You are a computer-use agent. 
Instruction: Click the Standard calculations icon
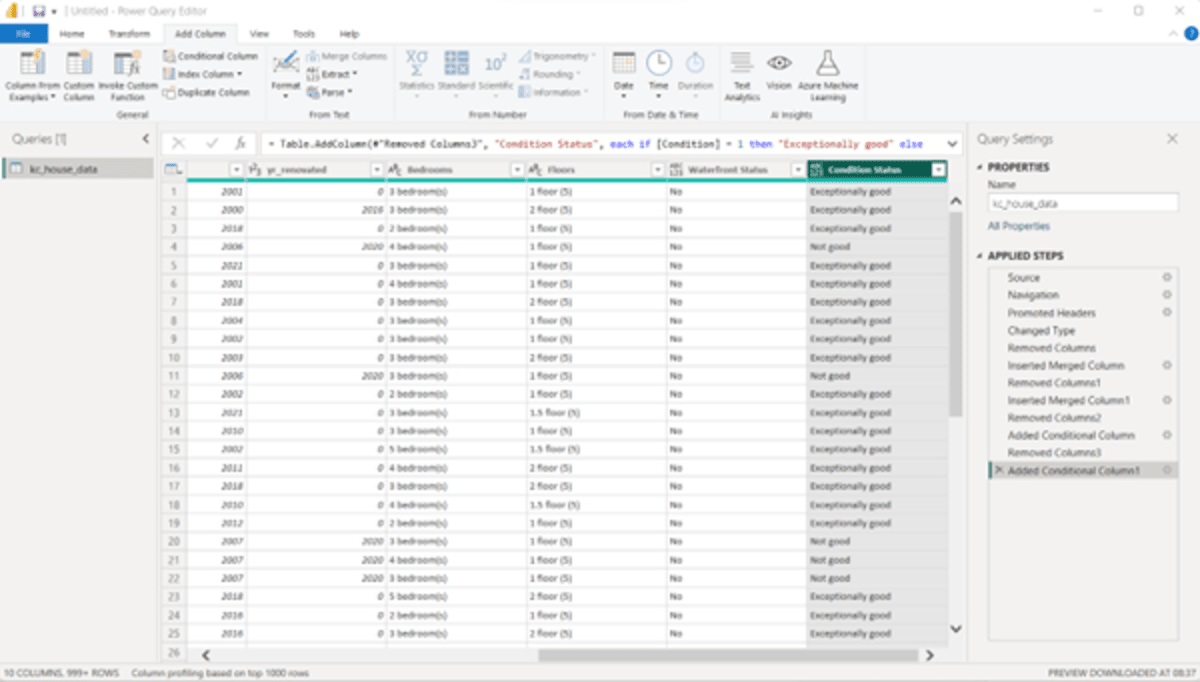[x=456, y=64]
